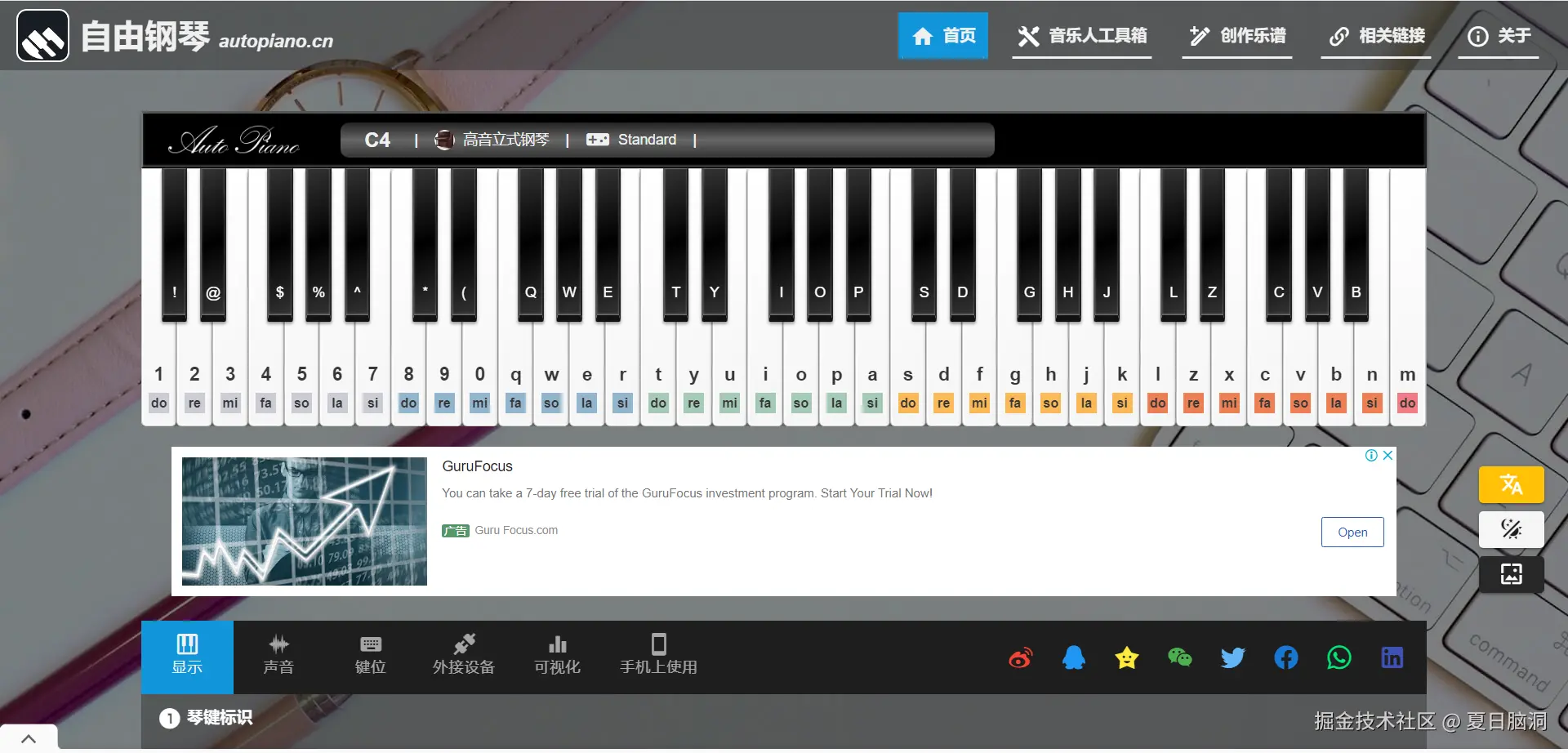Switch to the 声音 sound tab
1568x753 pixels.
278,657
